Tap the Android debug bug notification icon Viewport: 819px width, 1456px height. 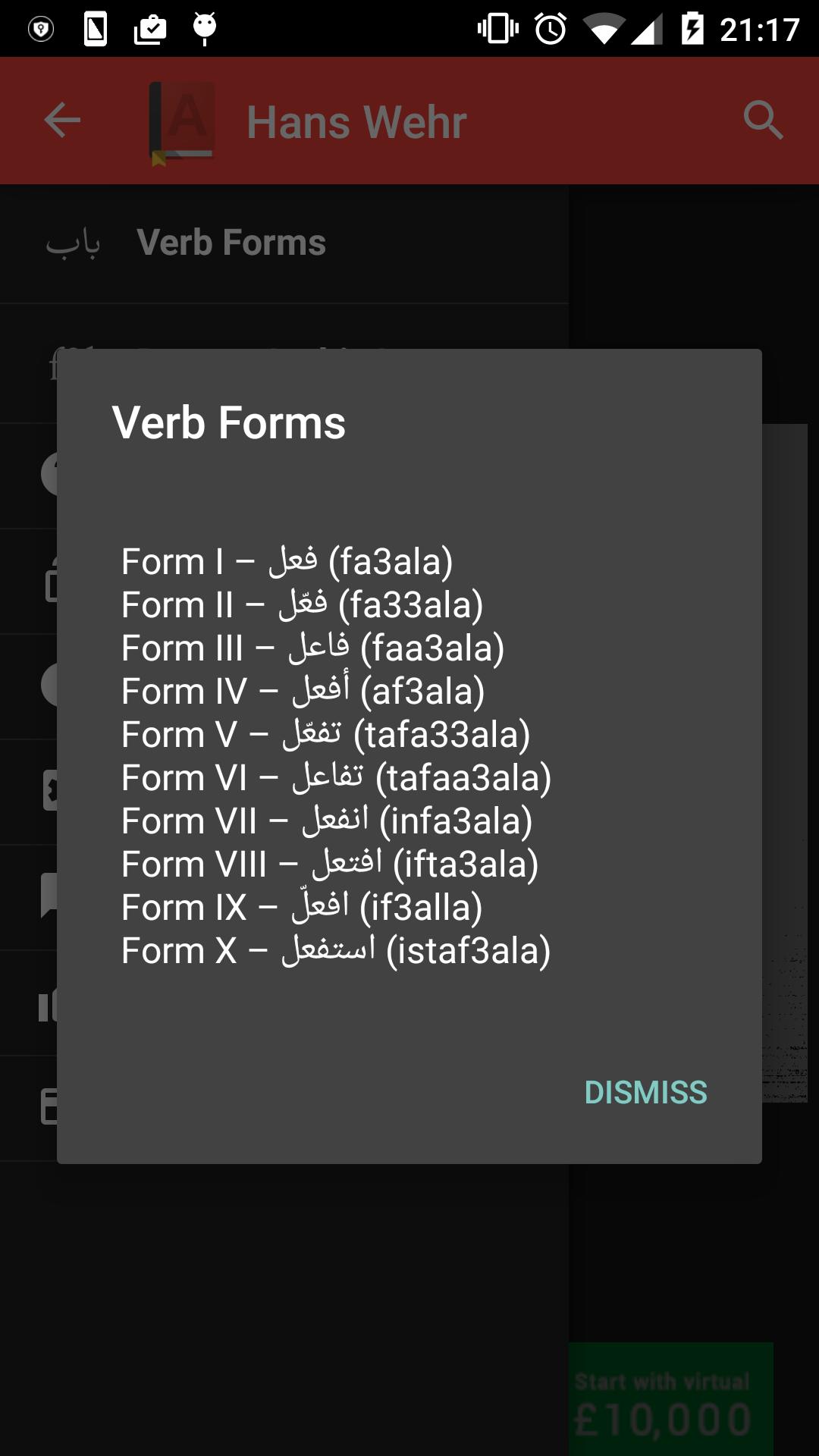pos(205,29)
